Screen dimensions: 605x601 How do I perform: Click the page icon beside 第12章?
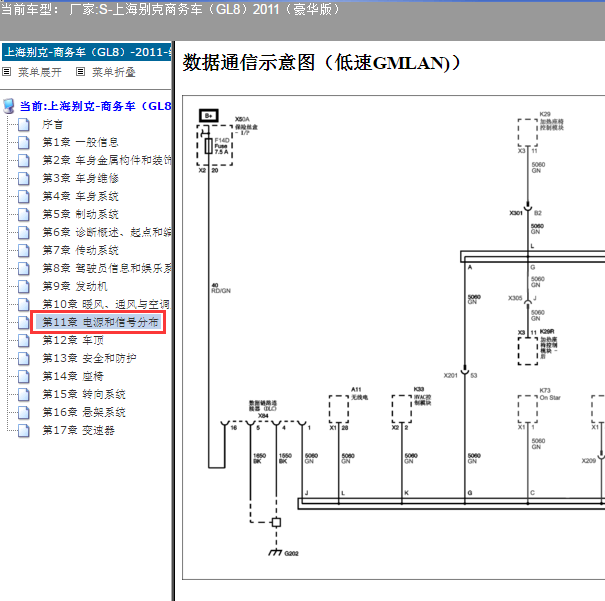click(24, 340)
